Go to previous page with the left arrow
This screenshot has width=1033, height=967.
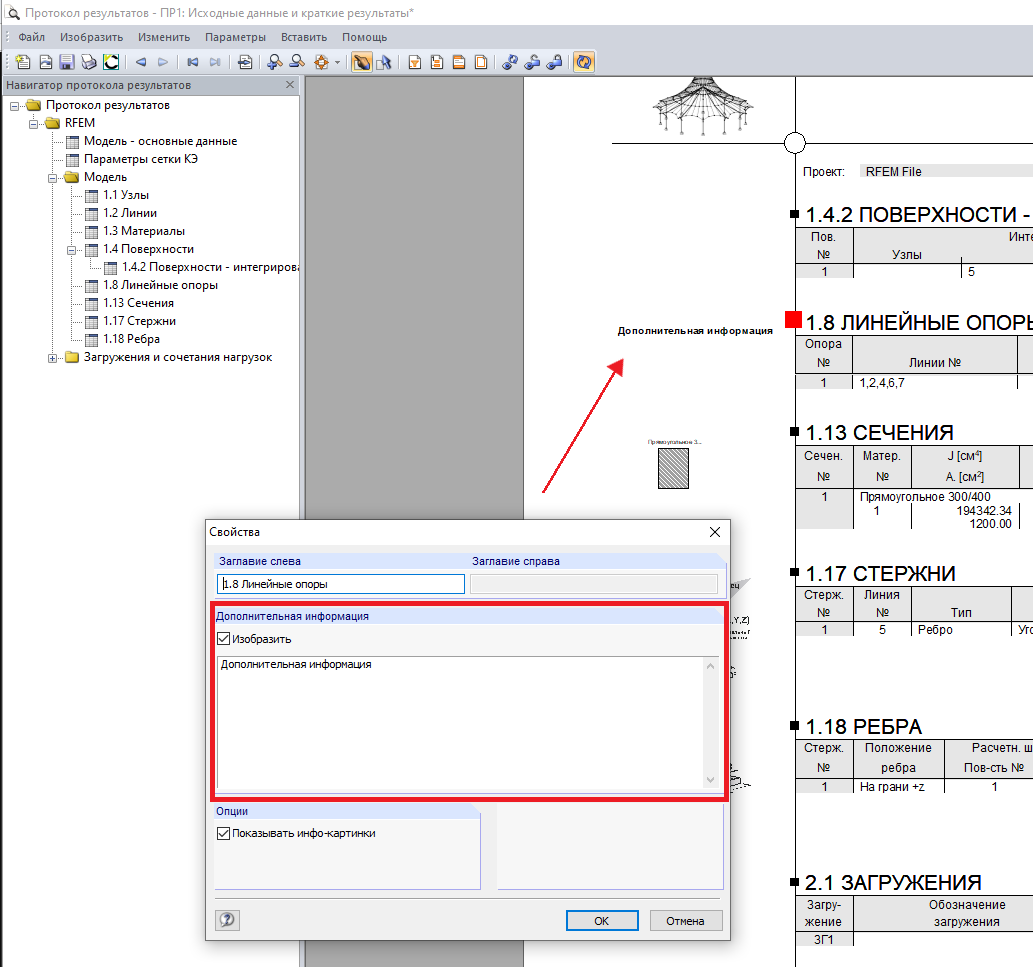[x=141, y=62]
